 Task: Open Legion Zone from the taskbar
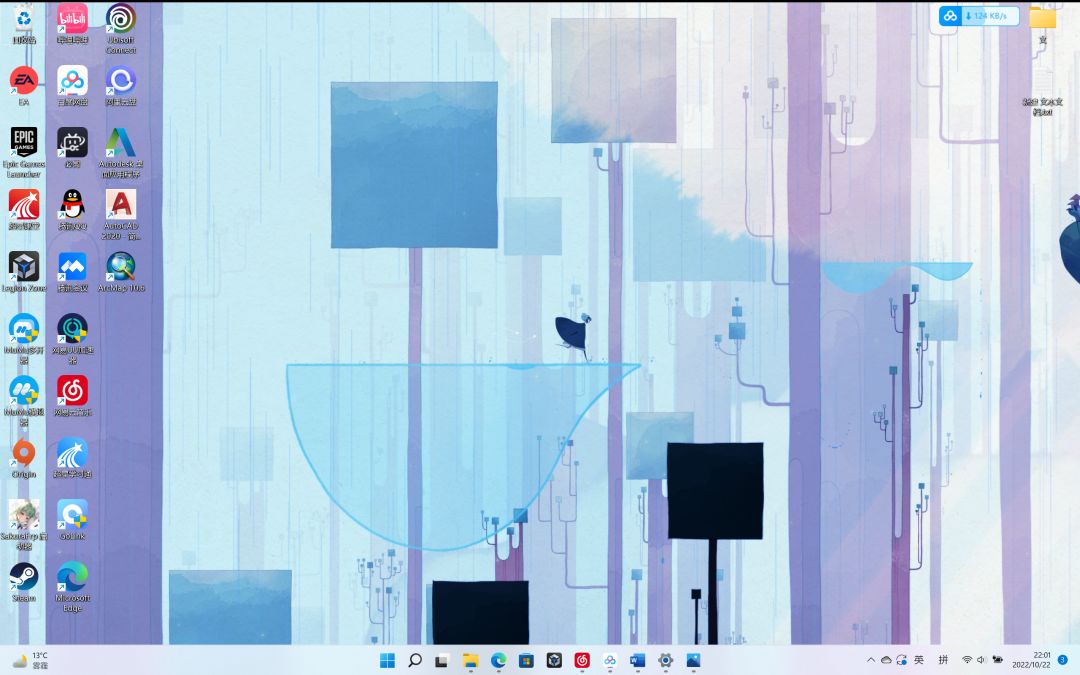point(554,661)
